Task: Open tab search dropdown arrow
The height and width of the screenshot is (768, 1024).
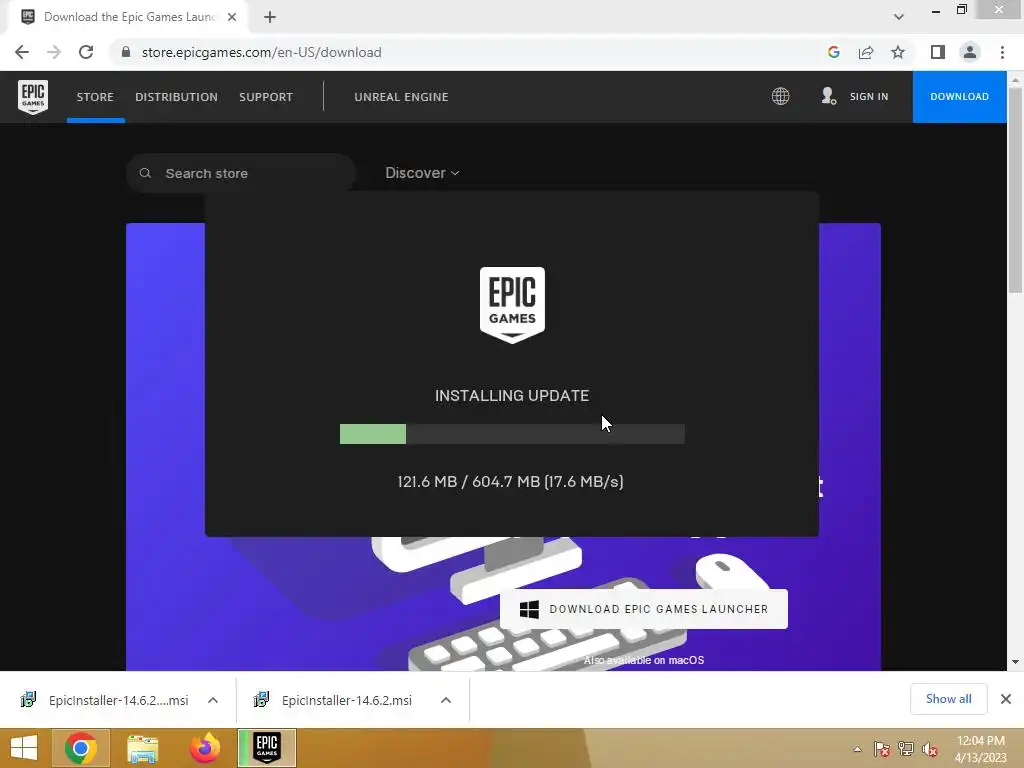Action: [x=899, y=17]
